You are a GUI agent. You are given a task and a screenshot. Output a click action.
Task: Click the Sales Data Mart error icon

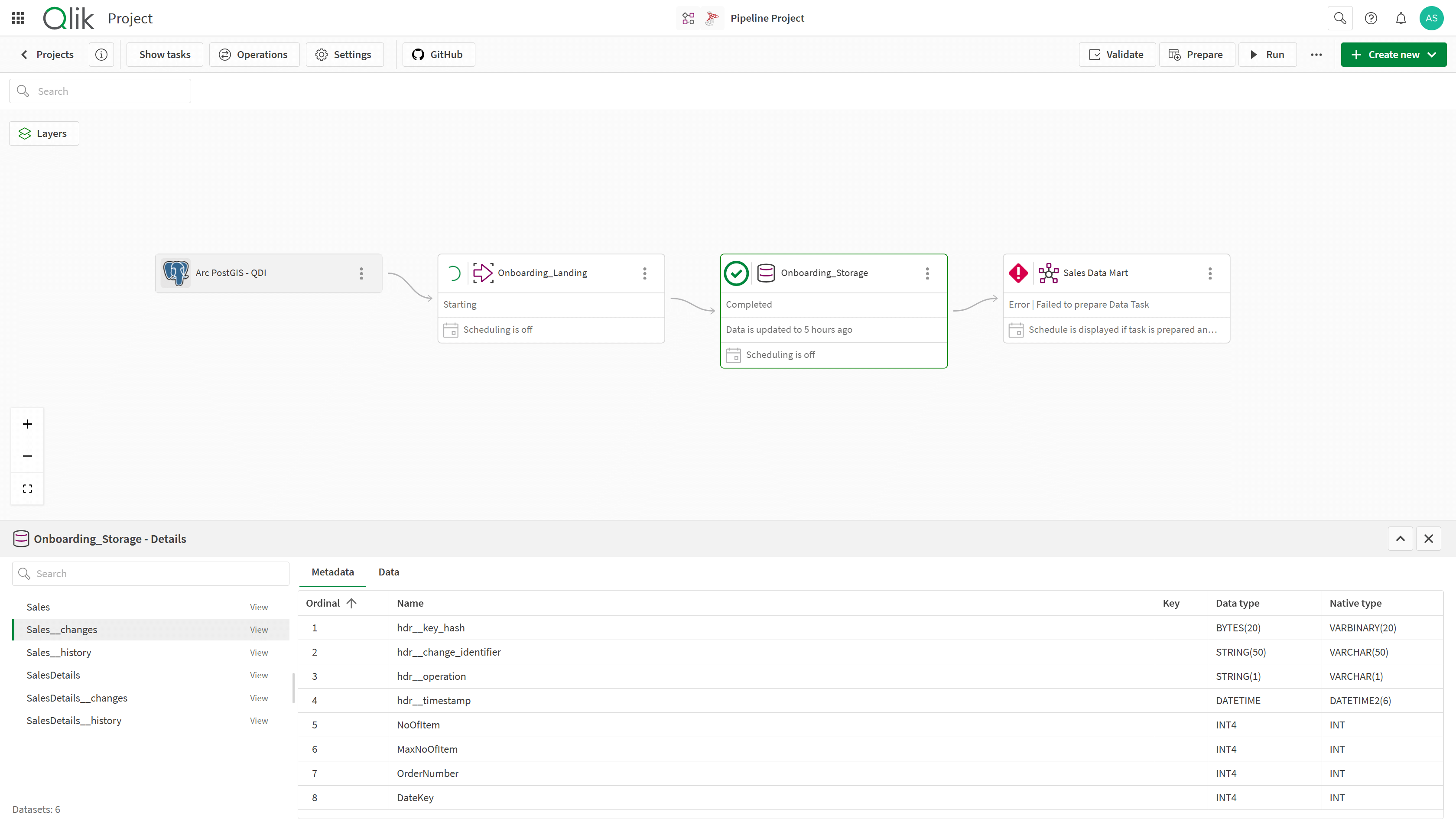[x=1018, y=273]
